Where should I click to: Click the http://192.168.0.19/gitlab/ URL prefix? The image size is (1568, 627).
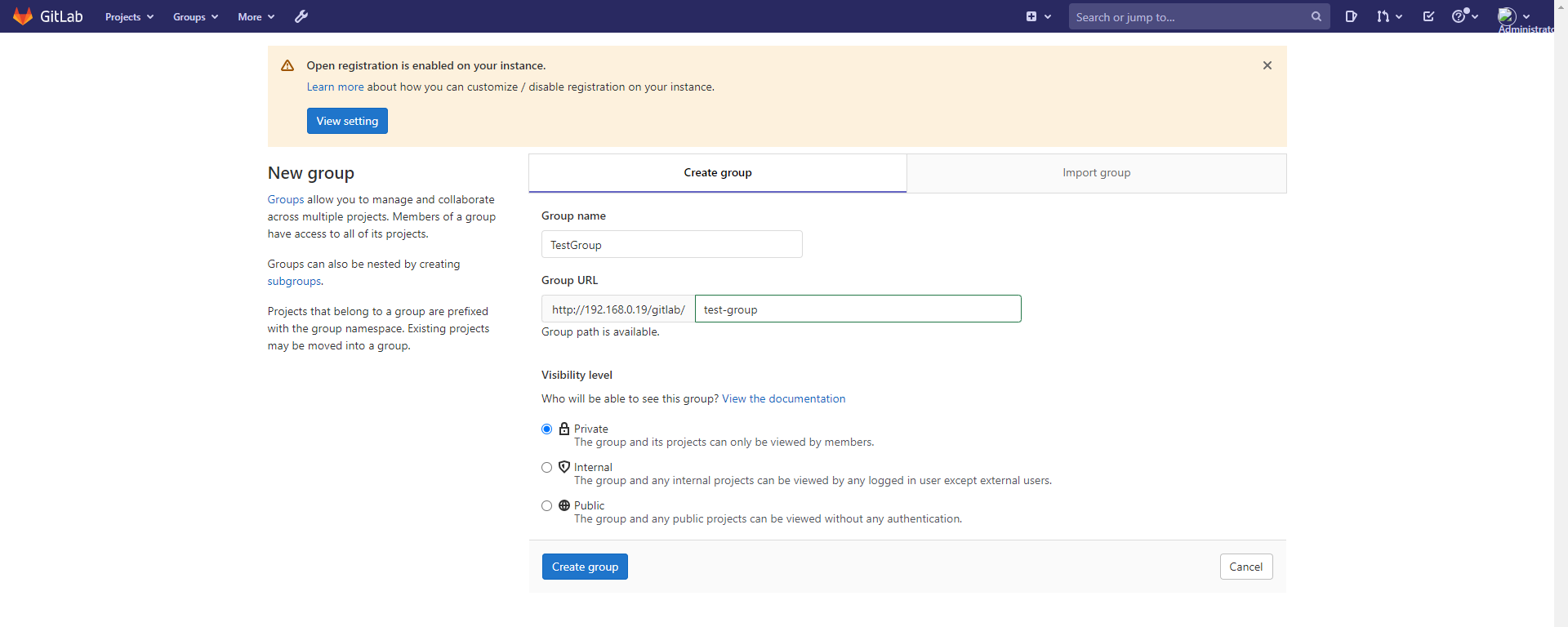618,309
